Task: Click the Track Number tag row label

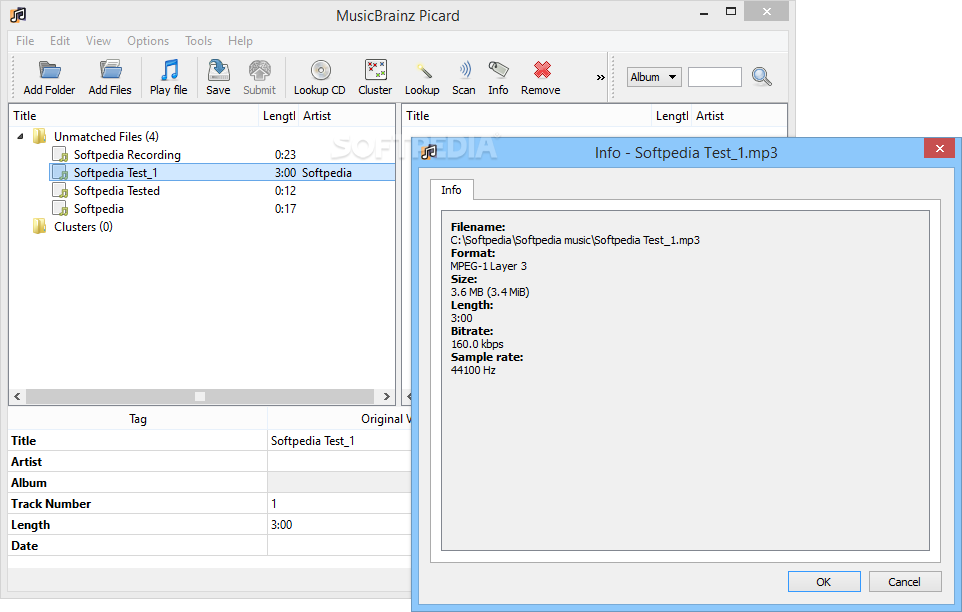Action: pyautogui.click(x=51, y=503)
